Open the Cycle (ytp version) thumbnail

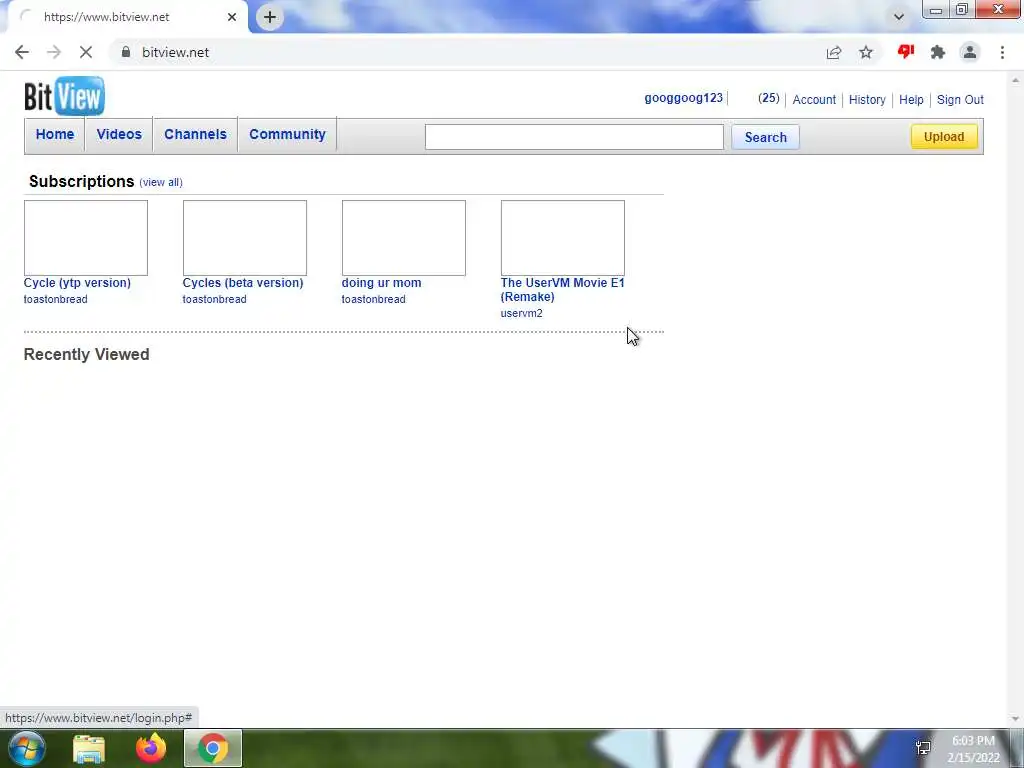pos(86,238)
